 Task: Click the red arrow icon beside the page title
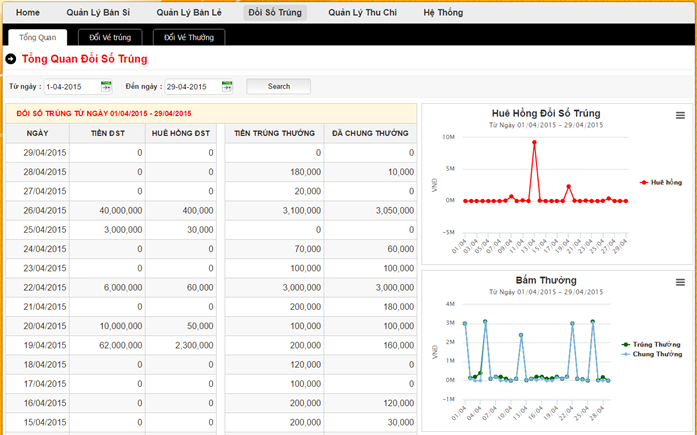click(10, 59)
